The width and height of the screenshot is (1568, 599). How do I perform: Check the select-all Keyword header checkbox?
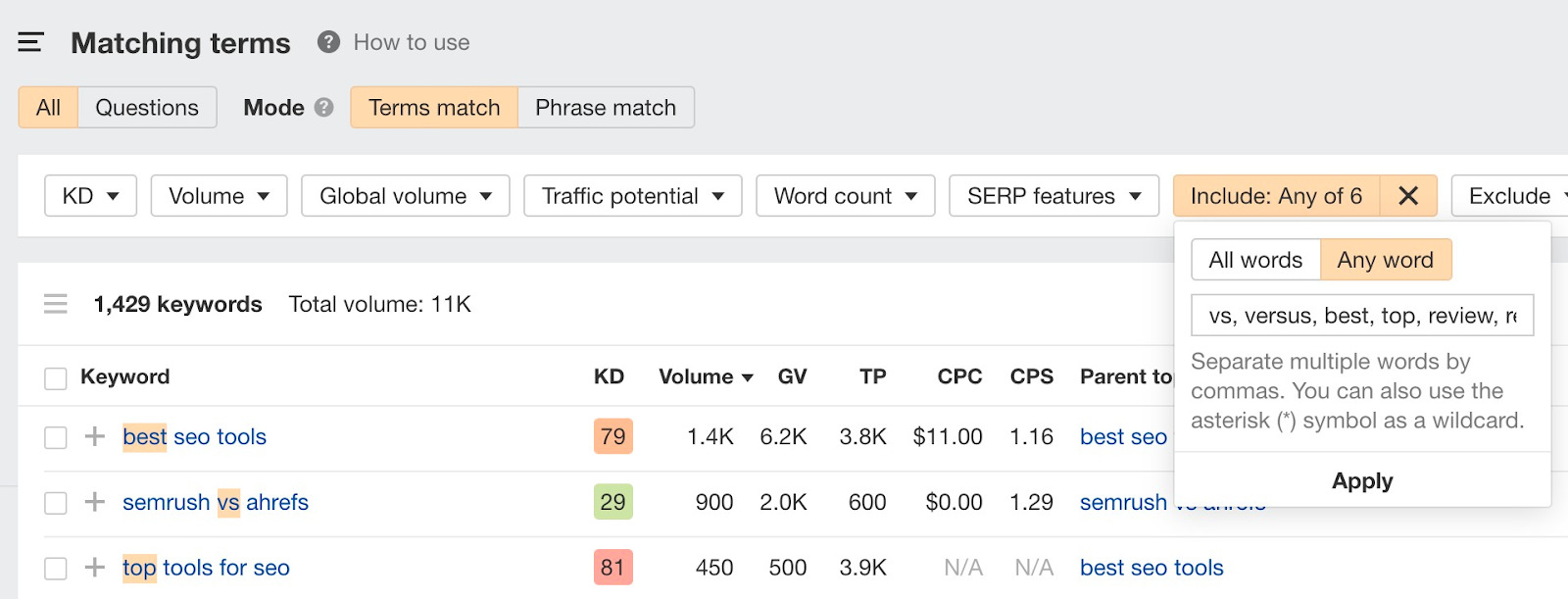[56, 377]
